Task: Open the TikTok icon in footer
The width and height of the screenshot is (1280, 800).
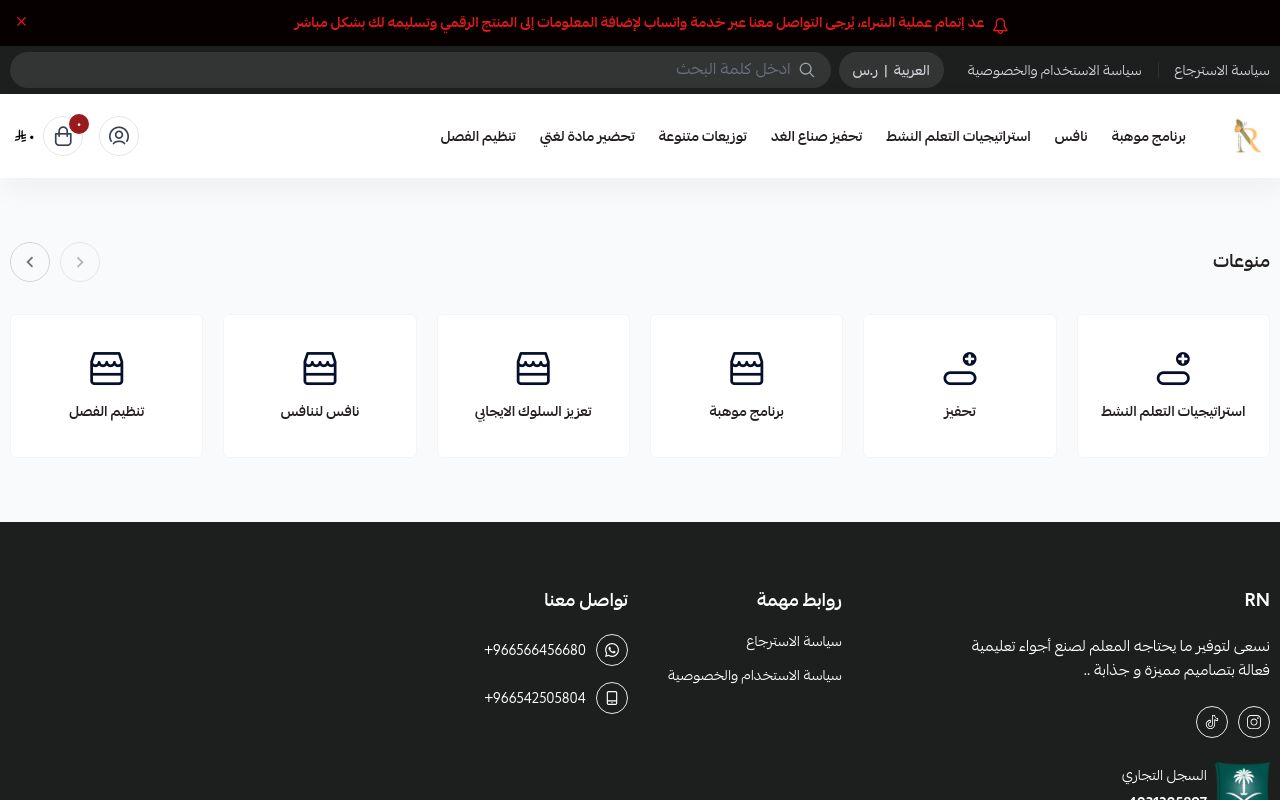Action: click(x=1212, y=721)
